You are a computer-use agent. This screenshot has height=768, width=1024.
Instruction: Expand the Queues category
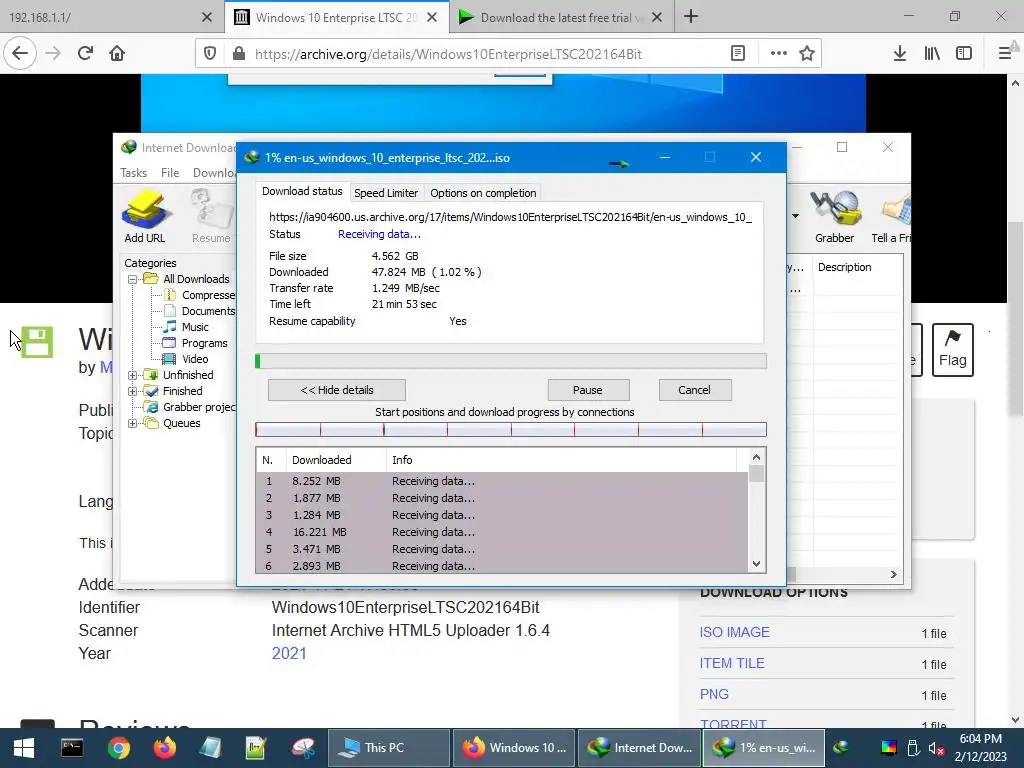tap(133, 423)
